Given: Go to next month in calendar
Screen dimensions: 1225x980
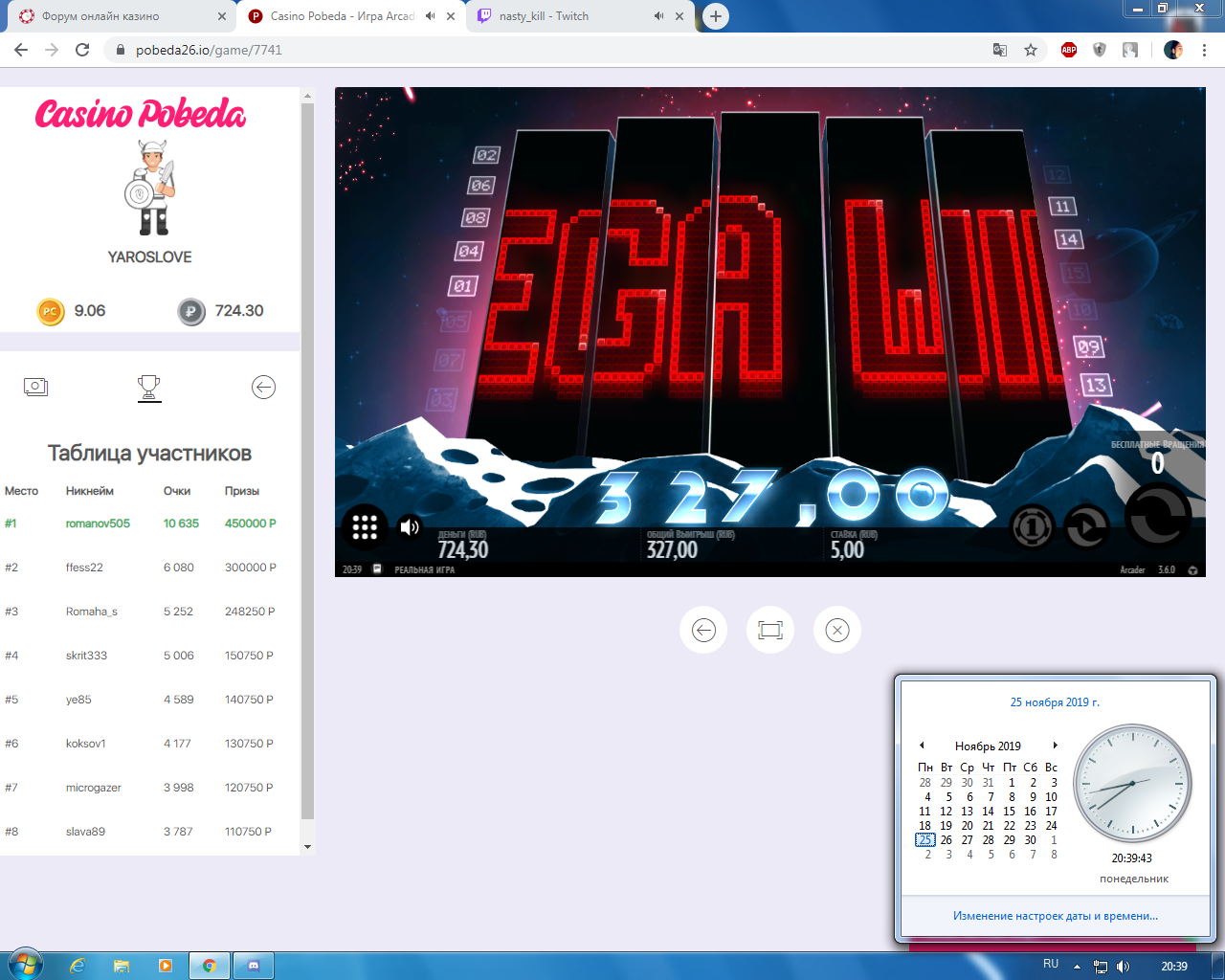Looking at the screenshot, I should 1055,746.
